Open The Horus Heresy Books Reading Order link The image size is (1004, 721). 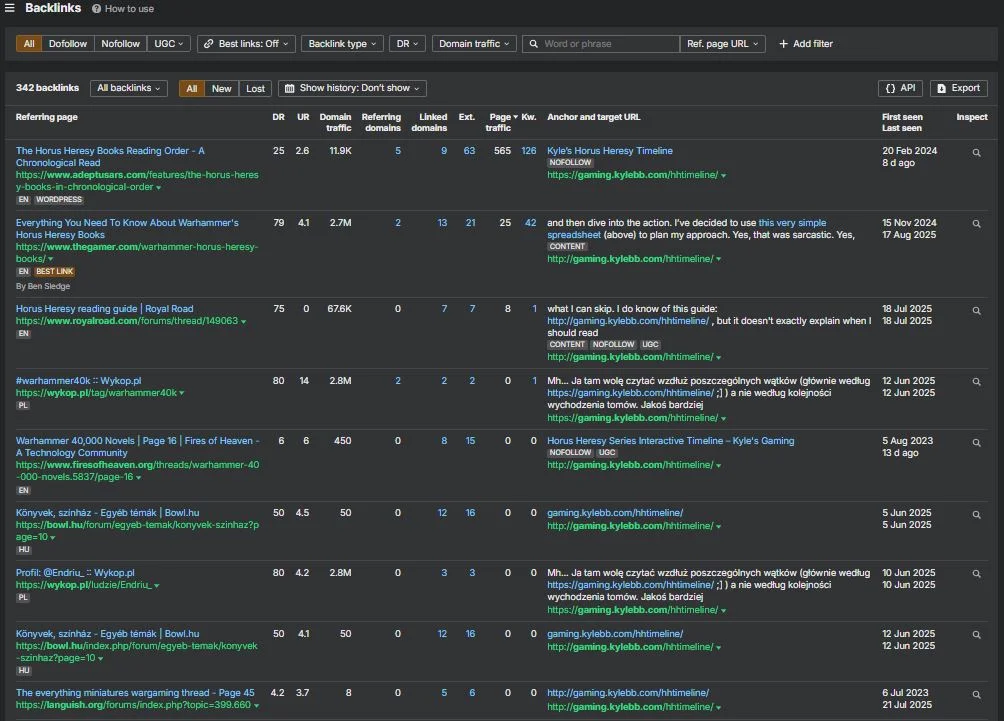[110, 157]
